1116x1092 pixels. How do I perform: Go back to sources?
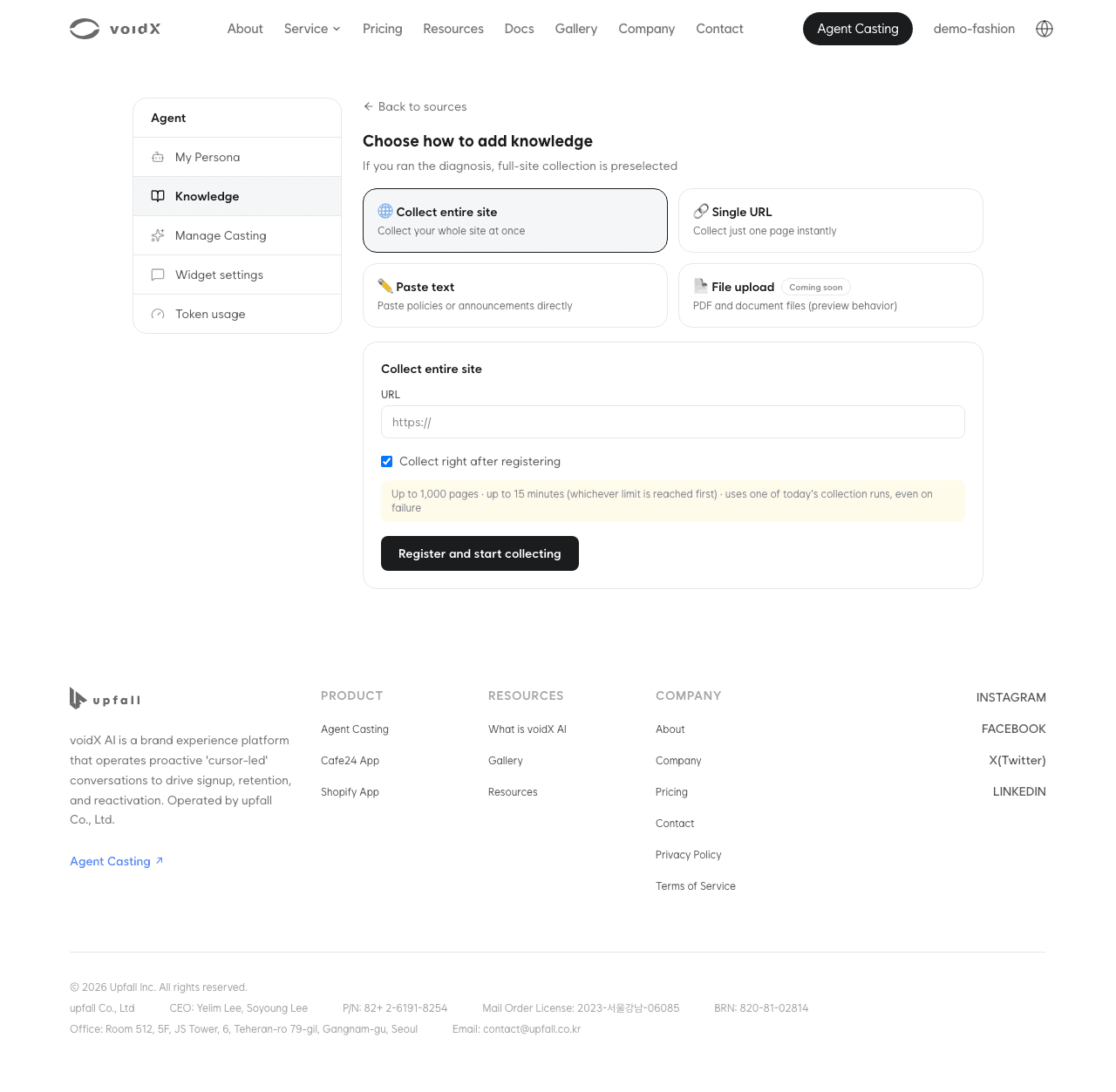[x=415, y=106]
